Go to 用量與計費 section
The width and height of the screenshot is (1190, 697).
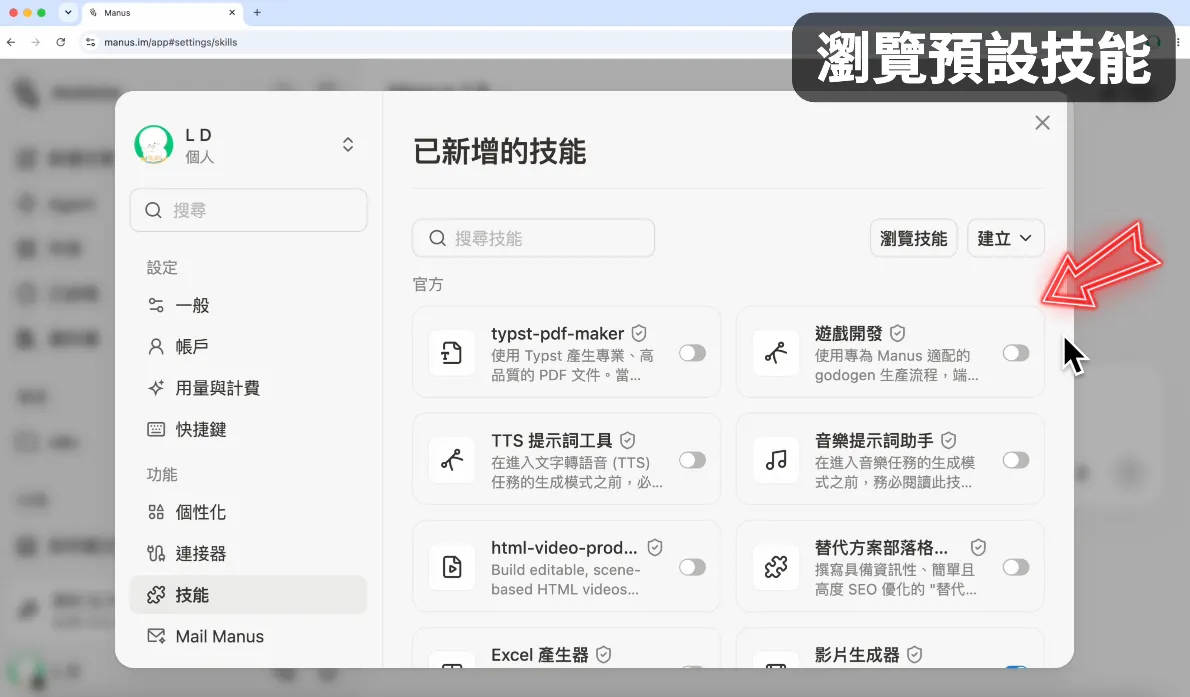coord(248,388)
